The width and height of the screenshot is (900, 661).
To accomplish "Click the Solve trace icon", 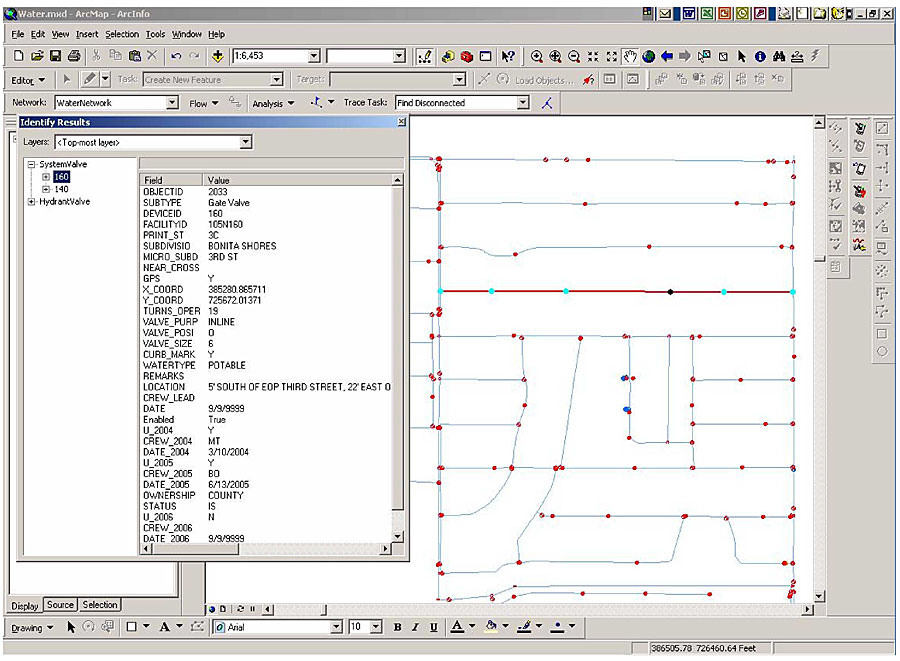I will pos(547,102).
